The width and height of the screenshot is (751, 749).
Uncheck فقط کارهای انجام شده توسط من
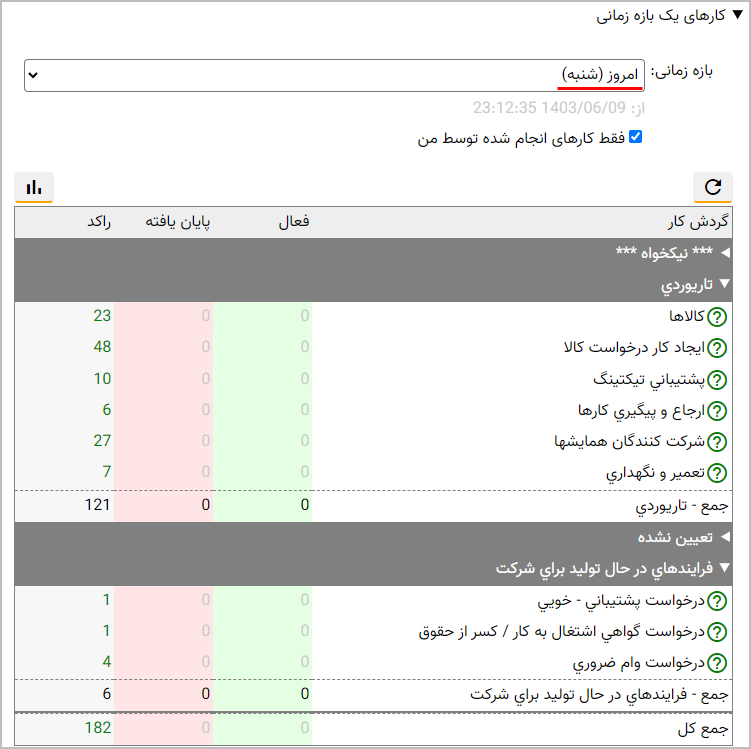point(634,138)
